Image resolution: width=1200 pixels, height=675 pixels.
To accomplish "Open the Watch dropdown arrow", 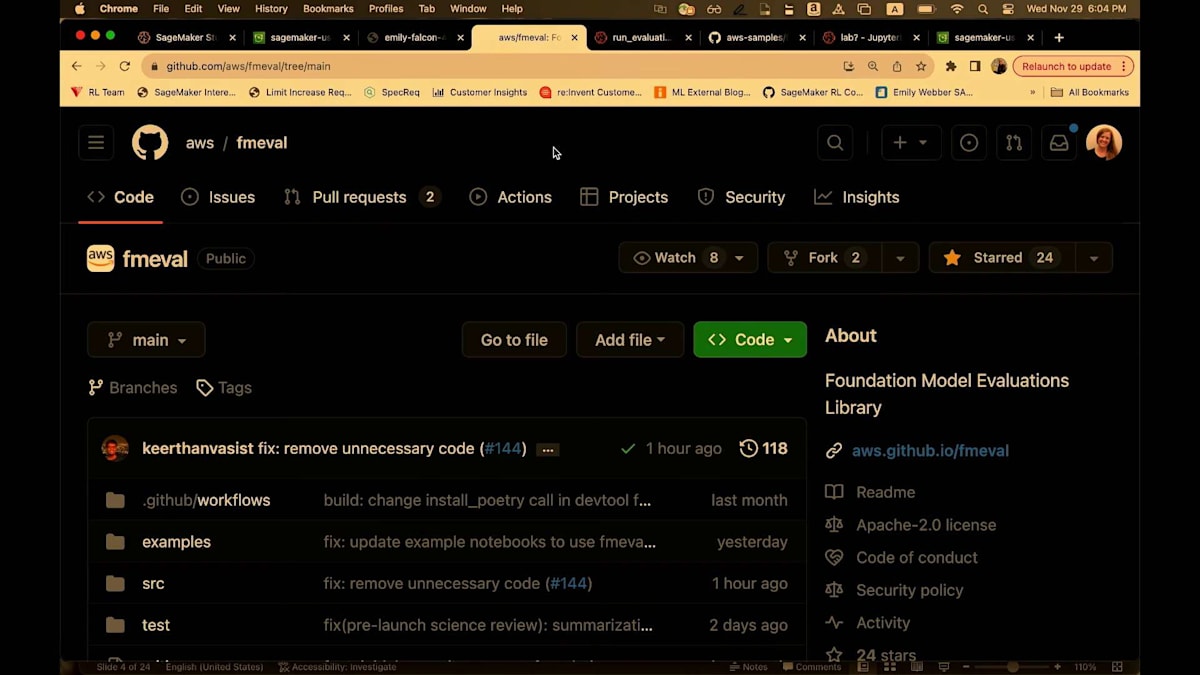I will click(x=739, y=258).
